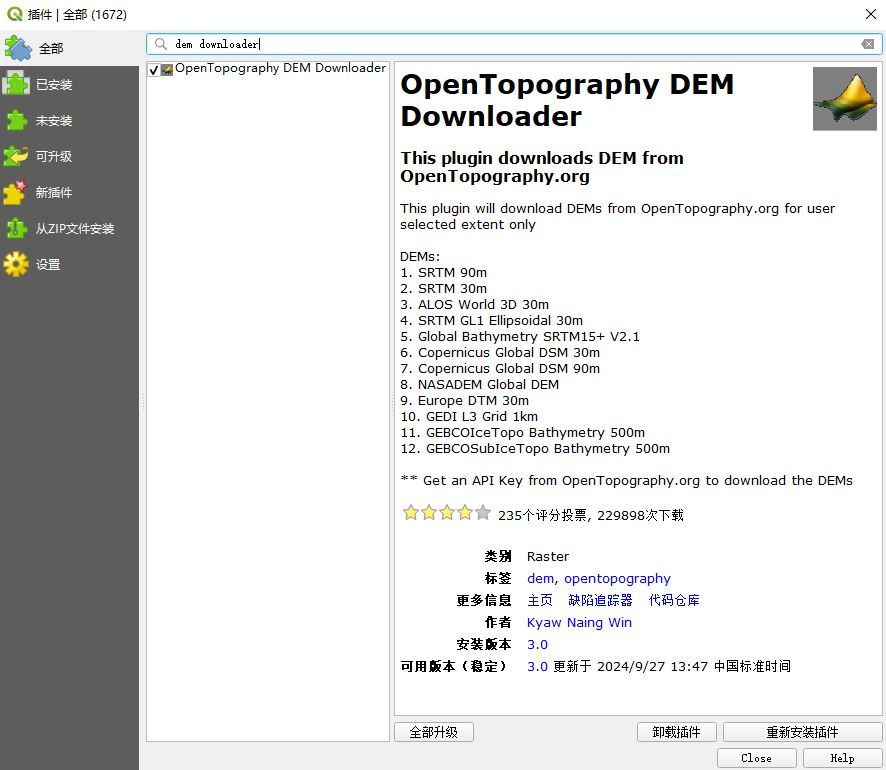Click the line '3. ALOS World 3D 30m'
Screen dimensions: 886x770
pyautogui.click(x=475, y=304)
